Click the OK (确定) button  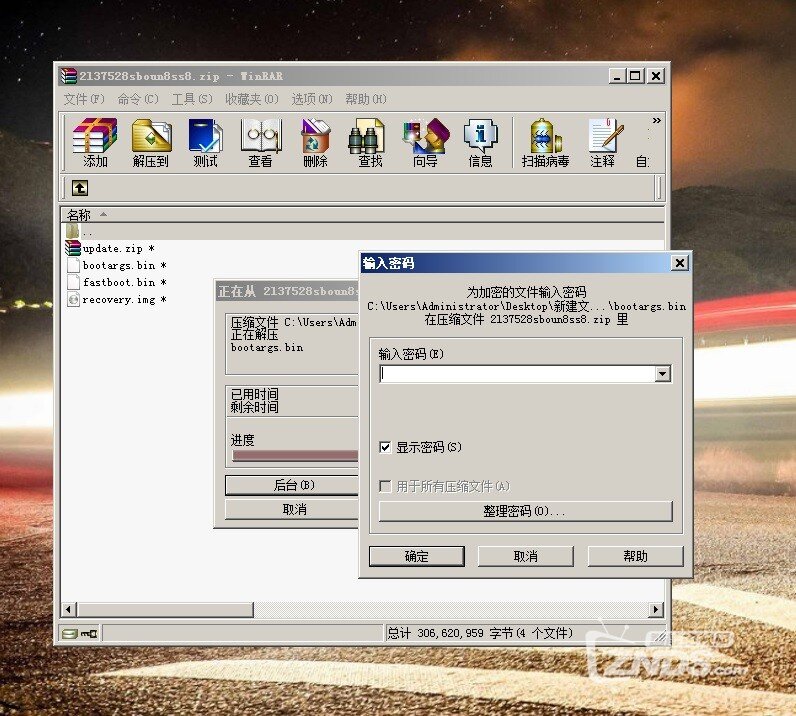(416, 557)
